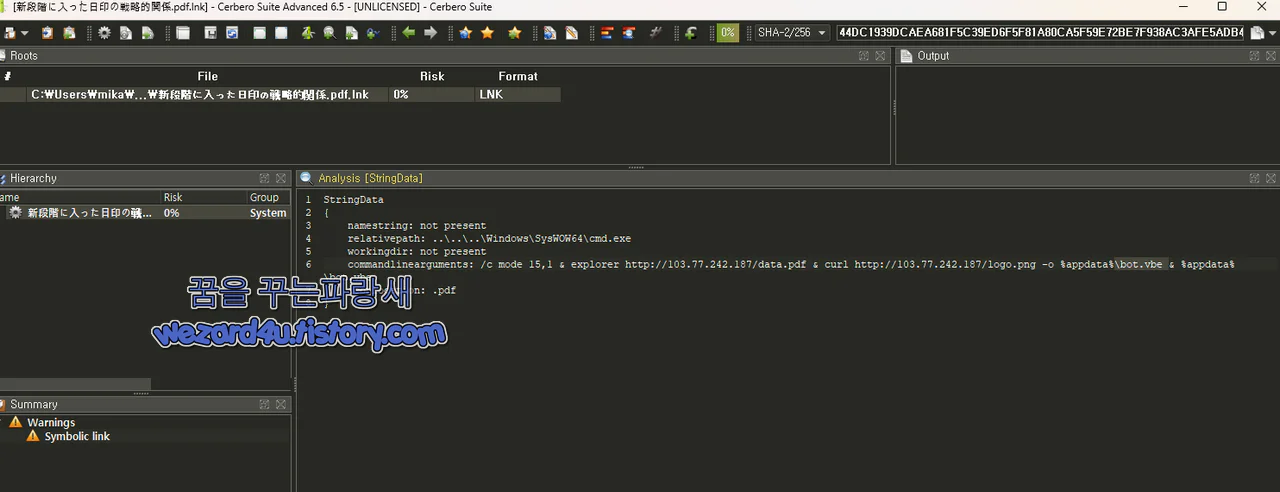Open the dropdown arrow beside the file-open icon

(x=24, y=33)
